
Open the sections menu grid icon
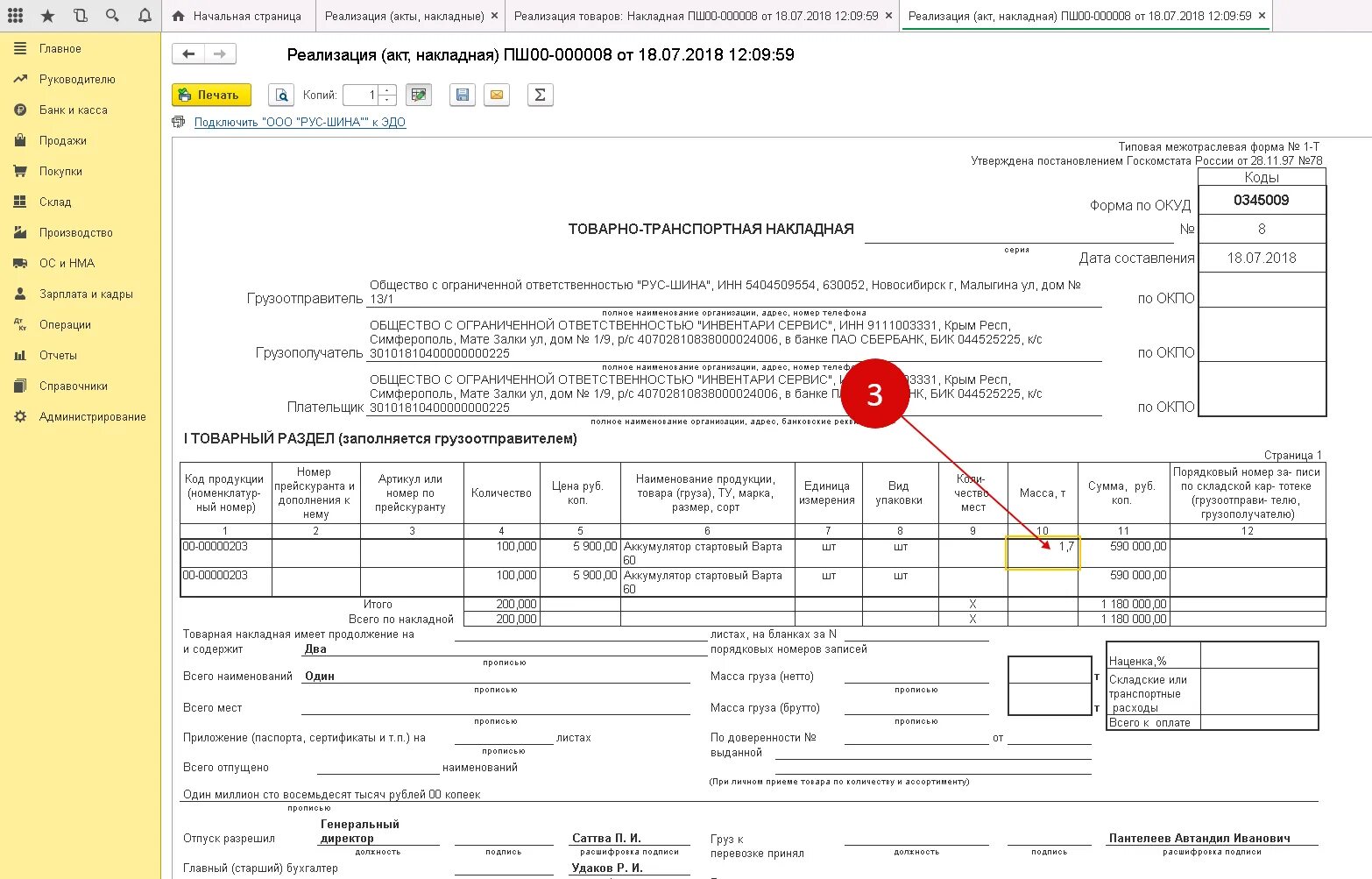15,16
